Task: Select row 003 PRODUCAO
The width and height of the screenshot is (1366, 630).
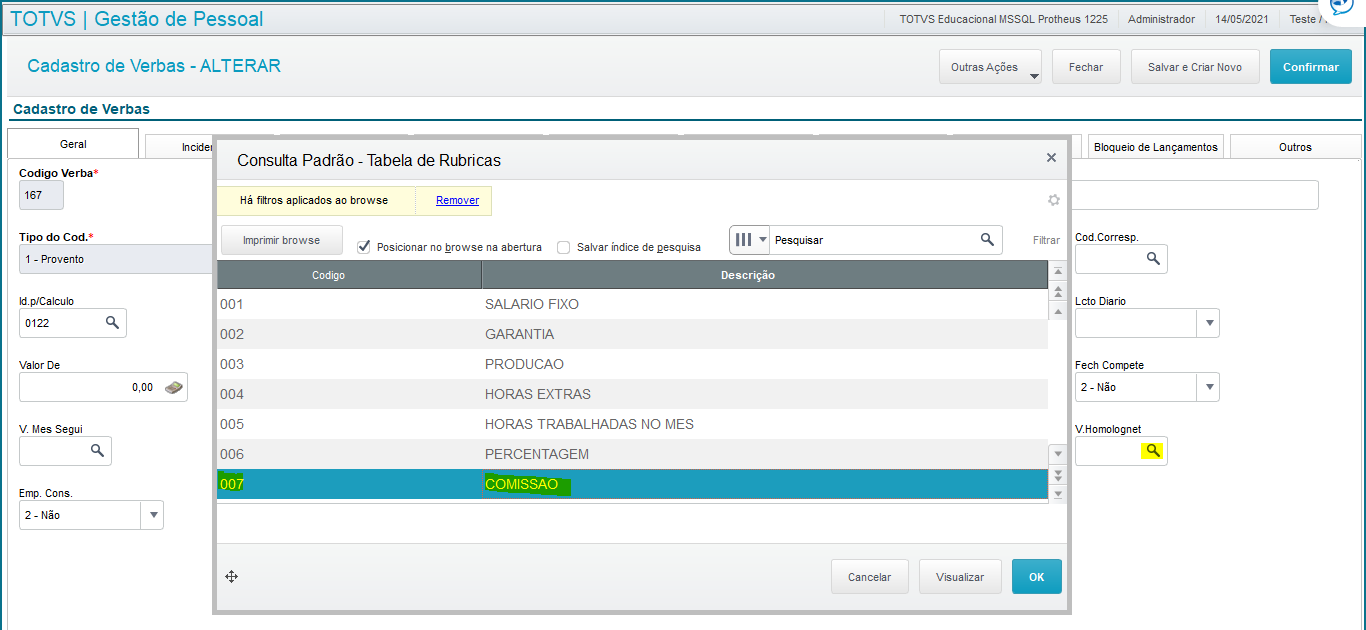Action: point(632,364)
